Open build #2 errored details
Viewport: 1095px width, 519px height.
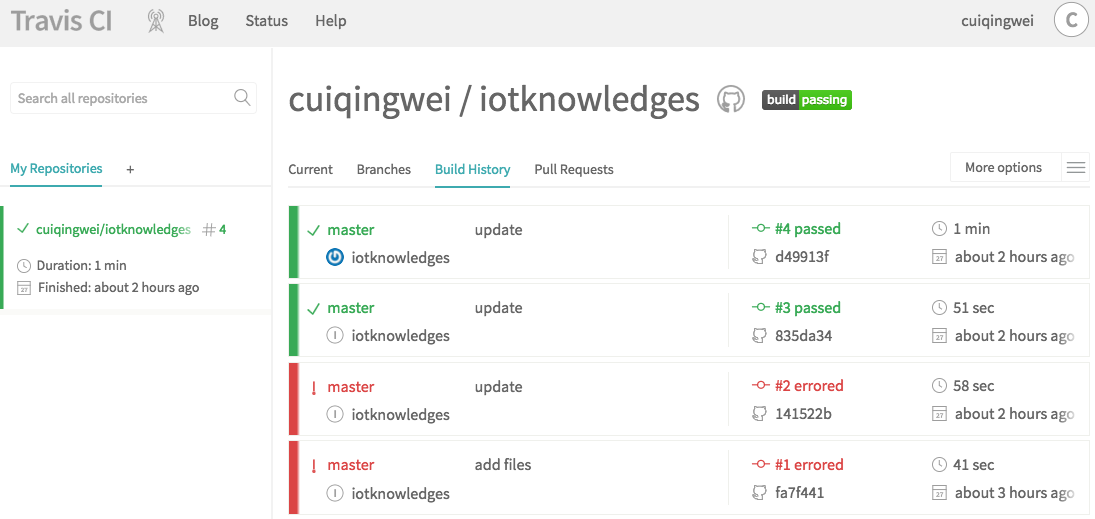[808, 386]
